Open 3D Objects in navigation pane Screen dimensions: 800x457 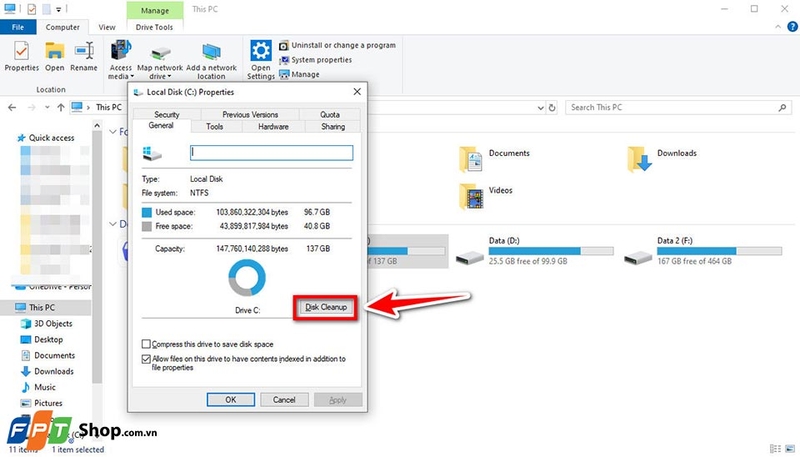point(46,323)
